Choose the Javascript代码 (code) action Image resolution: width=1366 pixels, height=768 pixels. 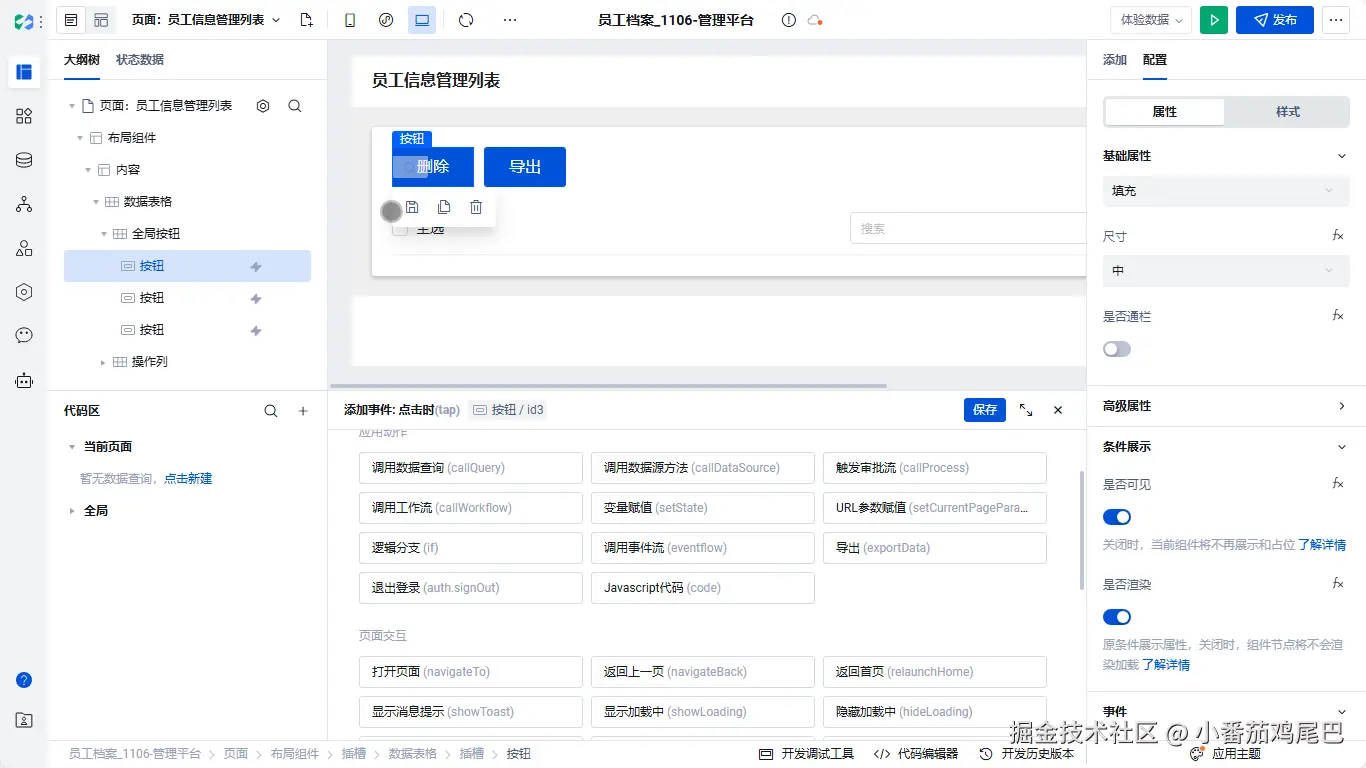pos(703,588)
